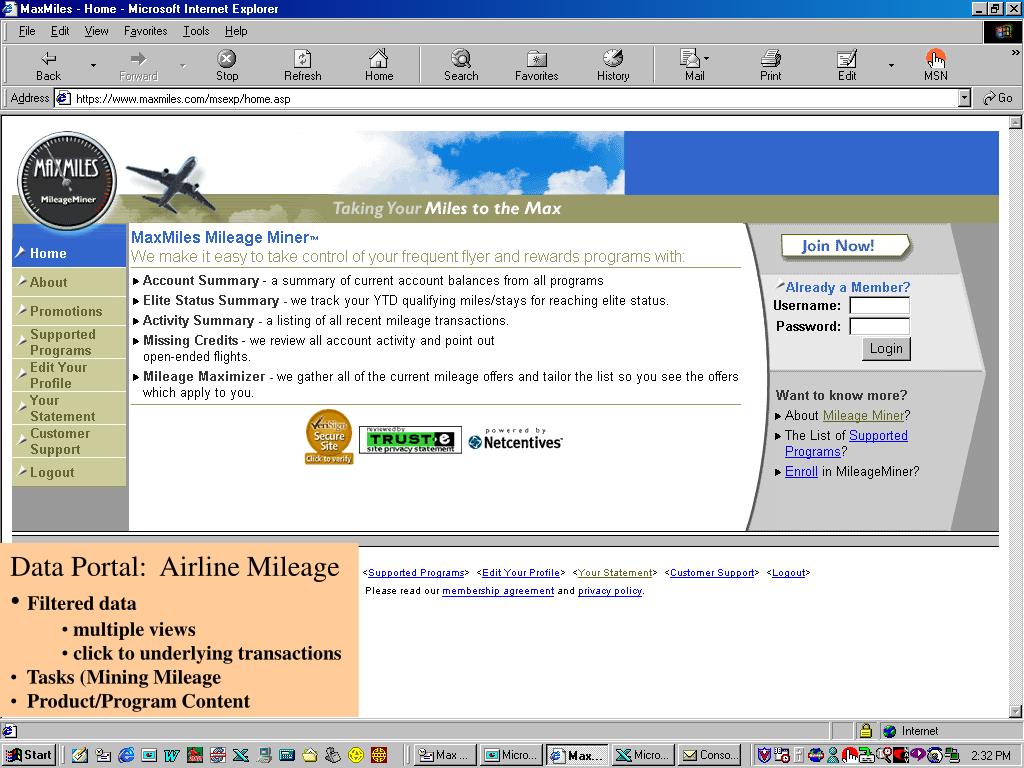Click the TRUSTe site privacy statement badge
Image resolution: width=1024 pixels, height=768 pixels.
410,440
